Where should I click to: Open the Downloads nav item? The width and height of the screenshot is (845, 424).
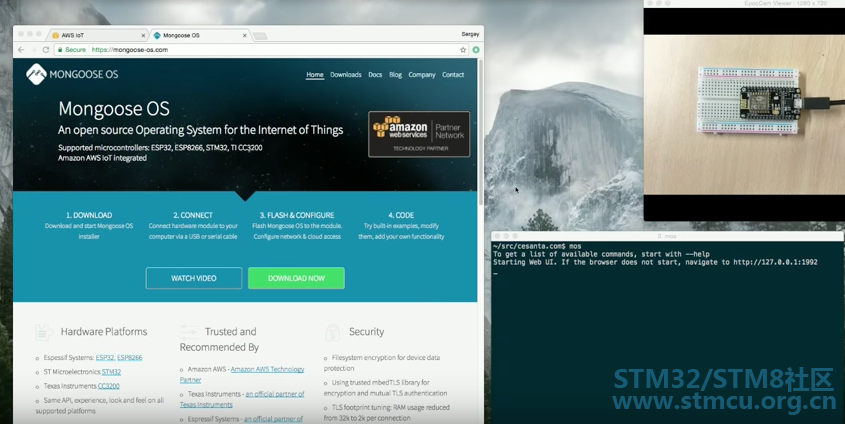[346, 75]
